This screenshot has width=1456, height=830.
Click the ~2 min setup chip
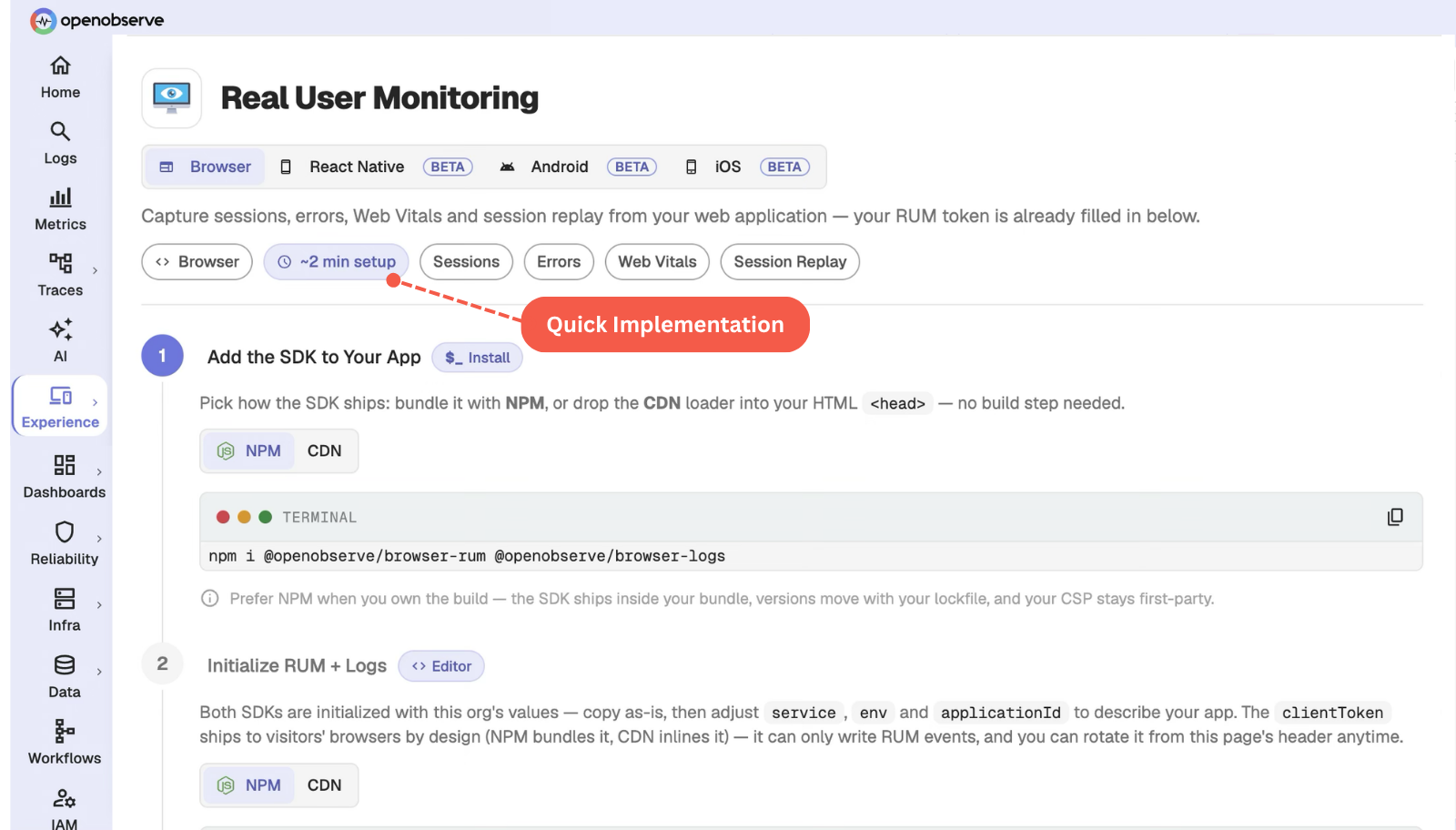point(336,261)
